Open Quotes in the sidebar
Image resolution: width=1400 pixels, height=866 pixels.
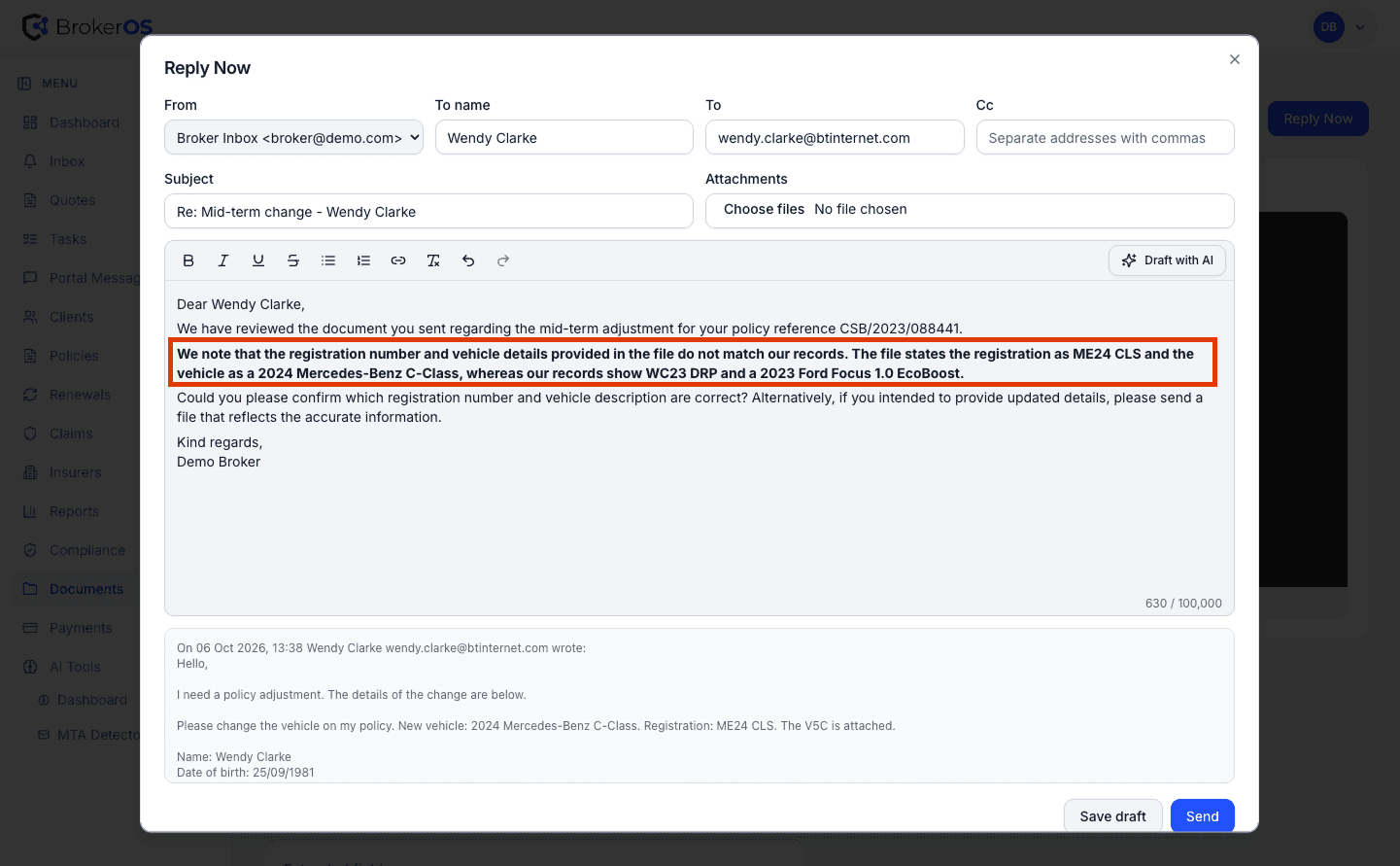pos(72,200)
